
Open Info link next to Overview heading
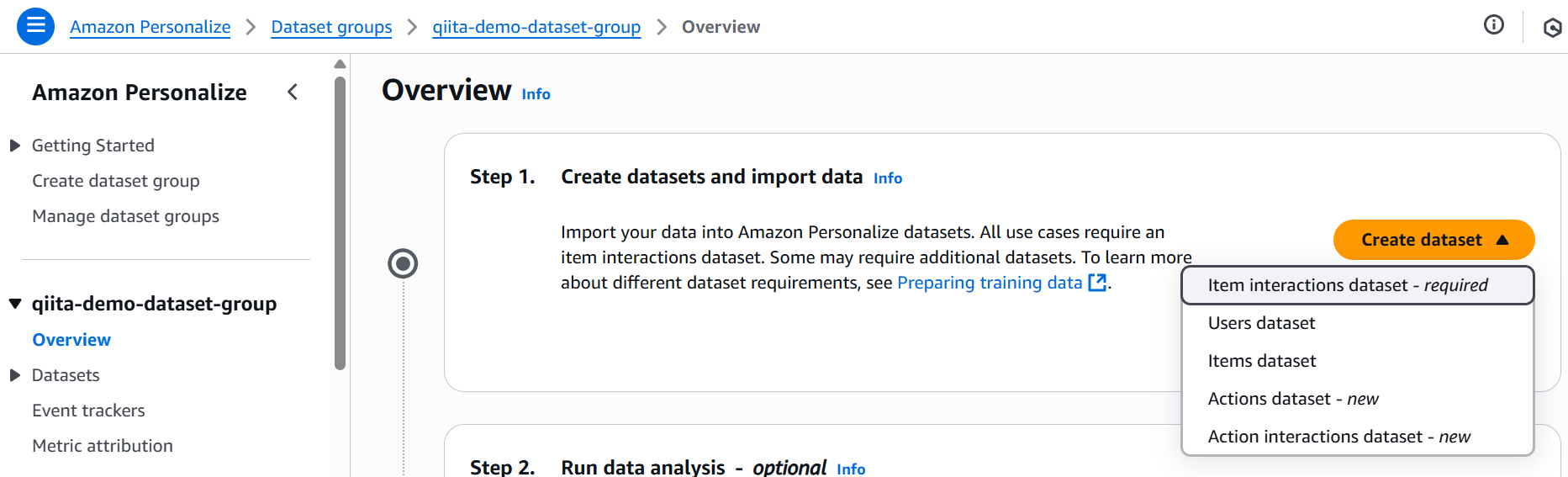coord(536,94)
